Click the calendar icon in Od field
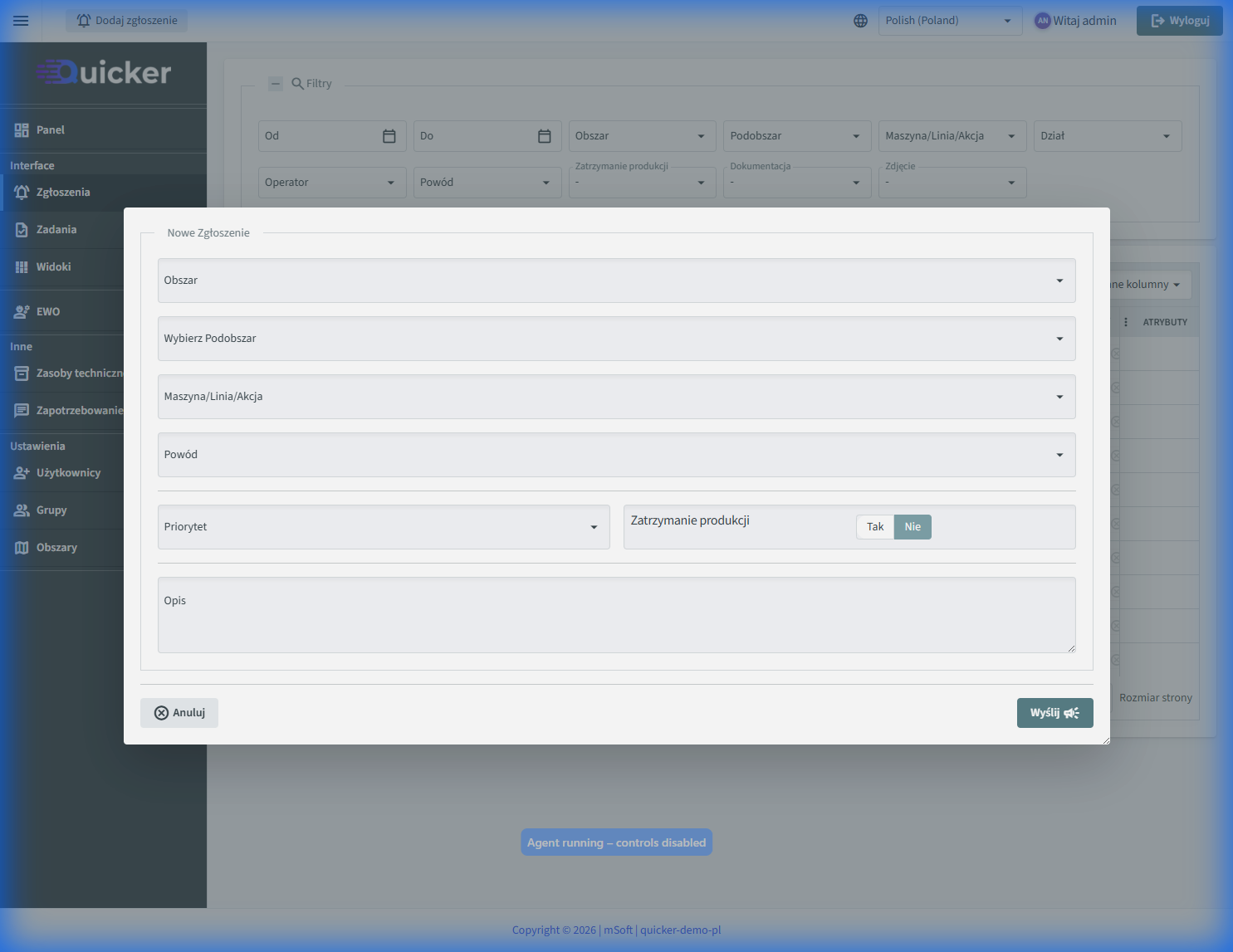 tap(389, 136)
